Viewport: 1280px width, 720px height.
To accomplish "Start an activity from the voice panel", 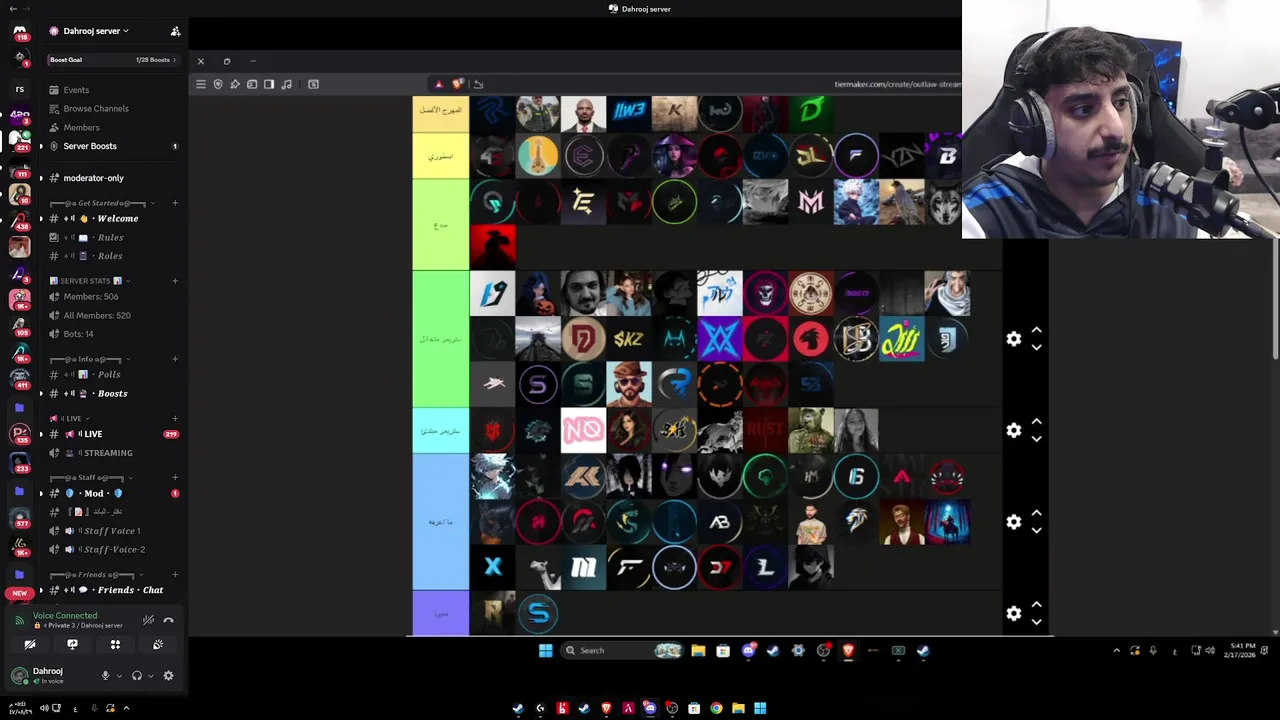I will (x=115, y=645).
